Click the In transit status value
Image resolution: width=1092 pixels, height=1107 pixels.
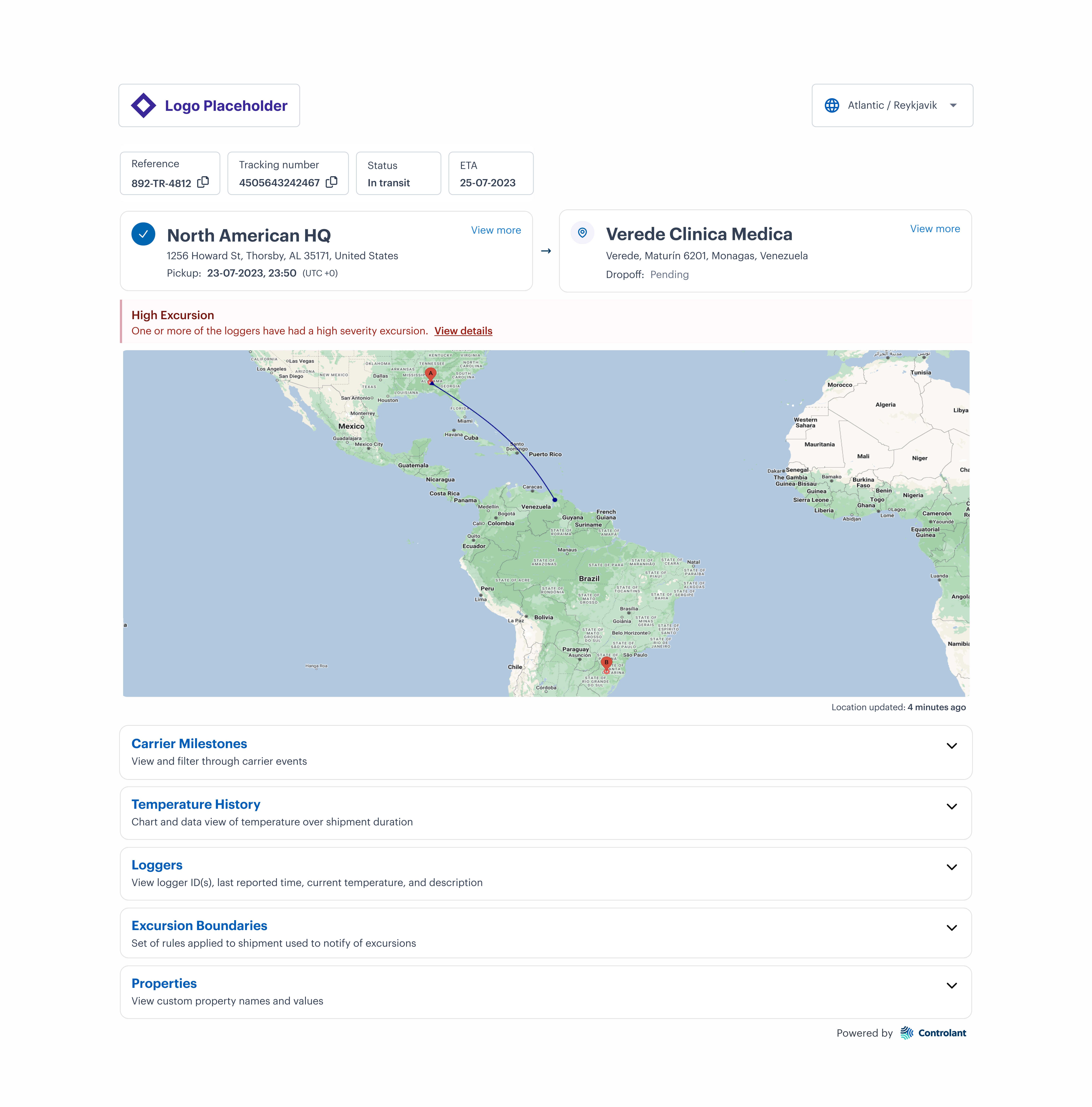pyautogui.click(x=388, y=183)
